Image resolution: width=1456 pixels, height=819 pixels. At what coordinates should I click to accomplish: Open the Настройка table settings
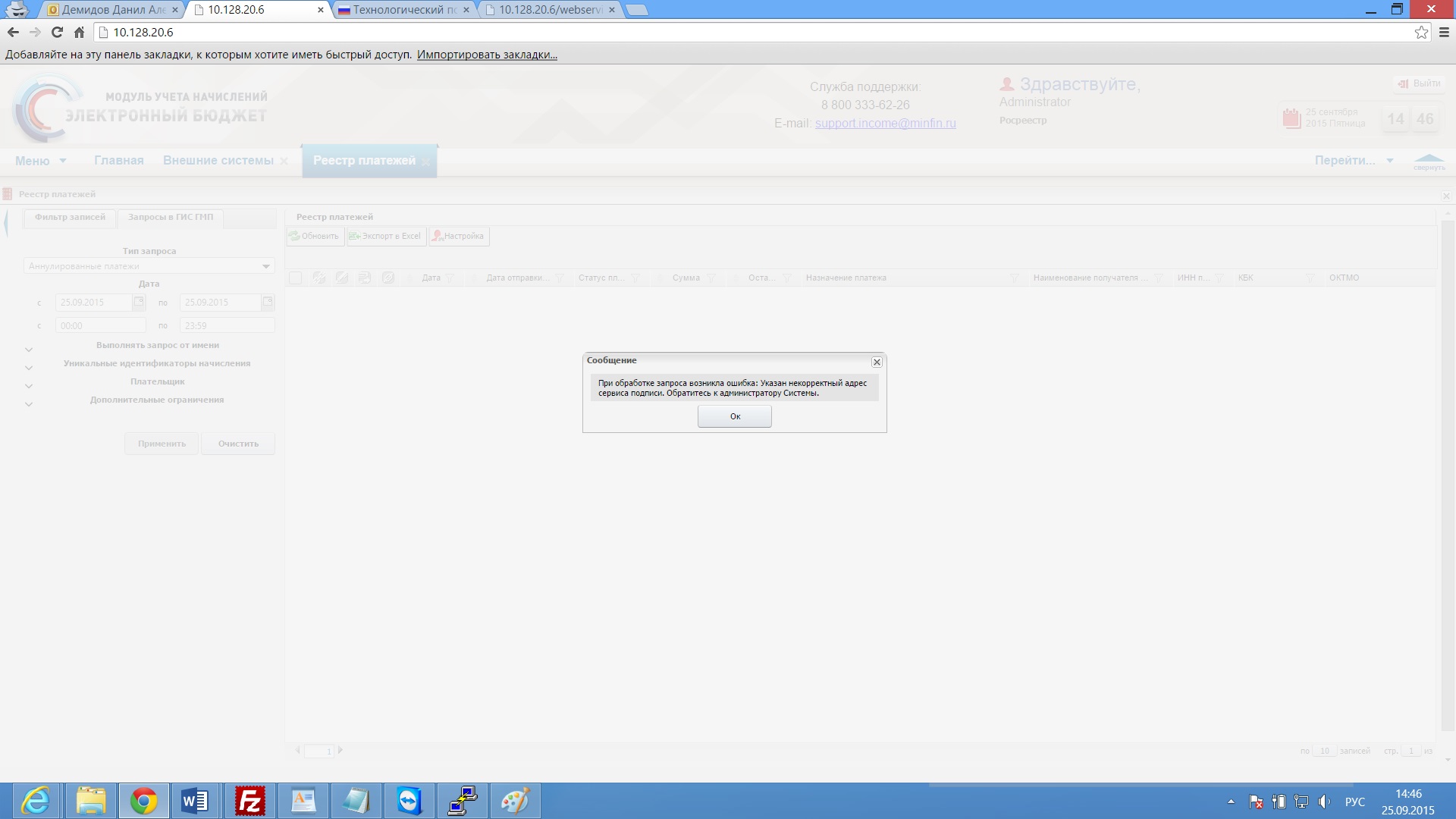tap(459, 237)
